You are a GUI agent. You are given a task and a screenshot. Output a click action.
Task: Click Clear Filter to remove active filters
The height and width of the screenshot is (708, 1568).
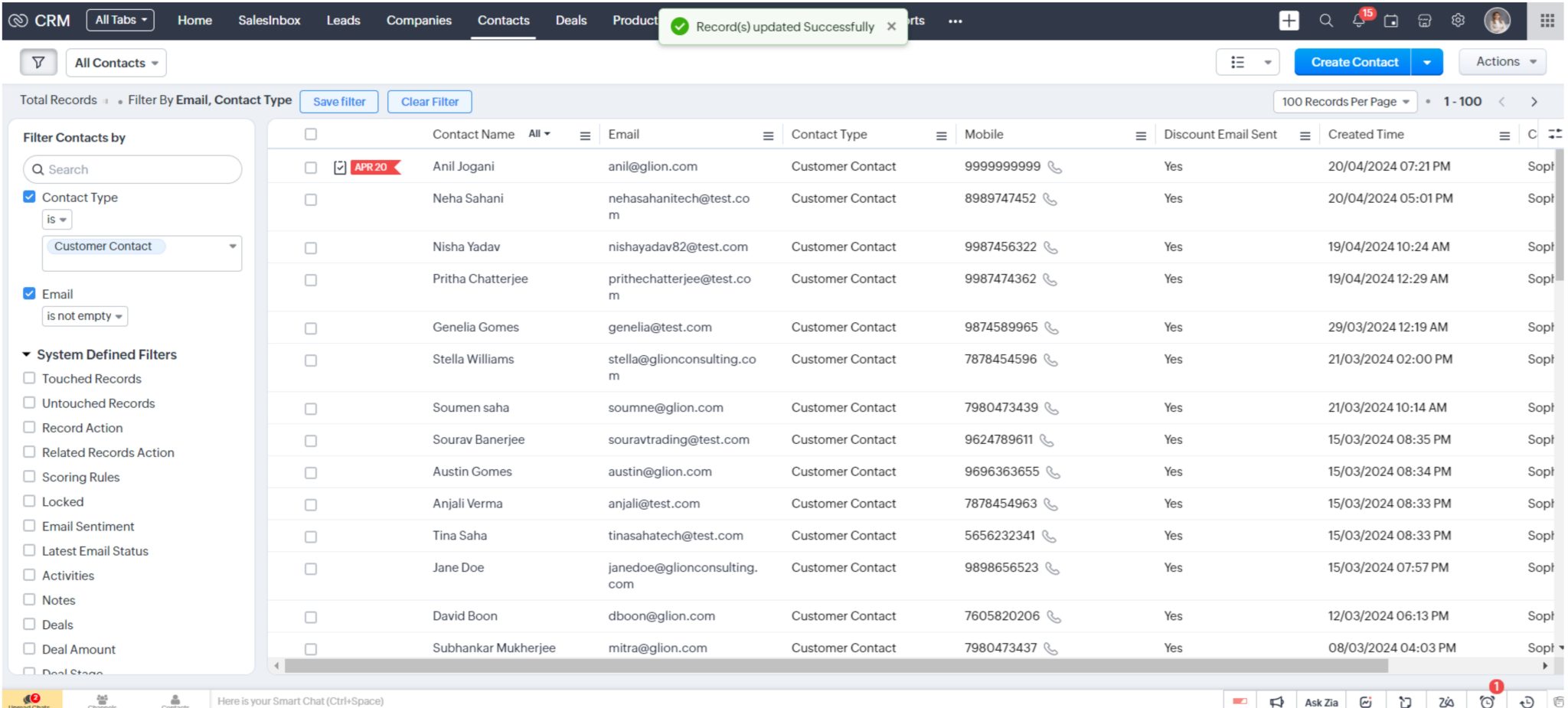(430, 101)
